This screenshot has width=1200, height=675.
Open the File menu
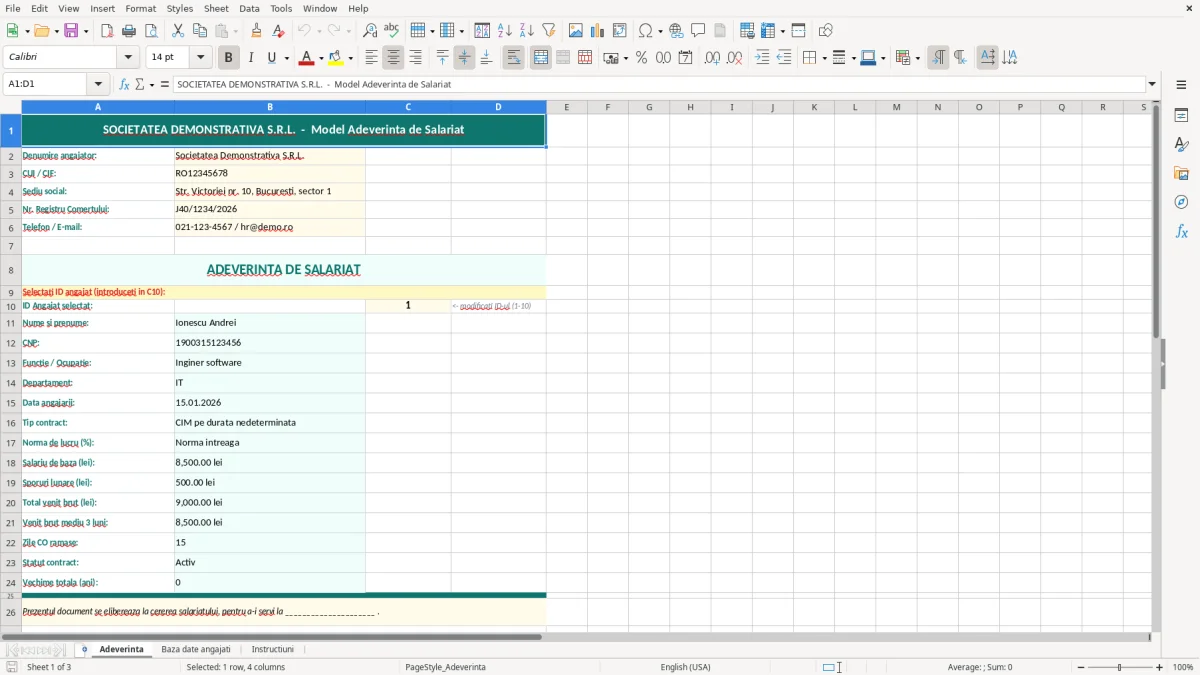(x=12, y=8)
